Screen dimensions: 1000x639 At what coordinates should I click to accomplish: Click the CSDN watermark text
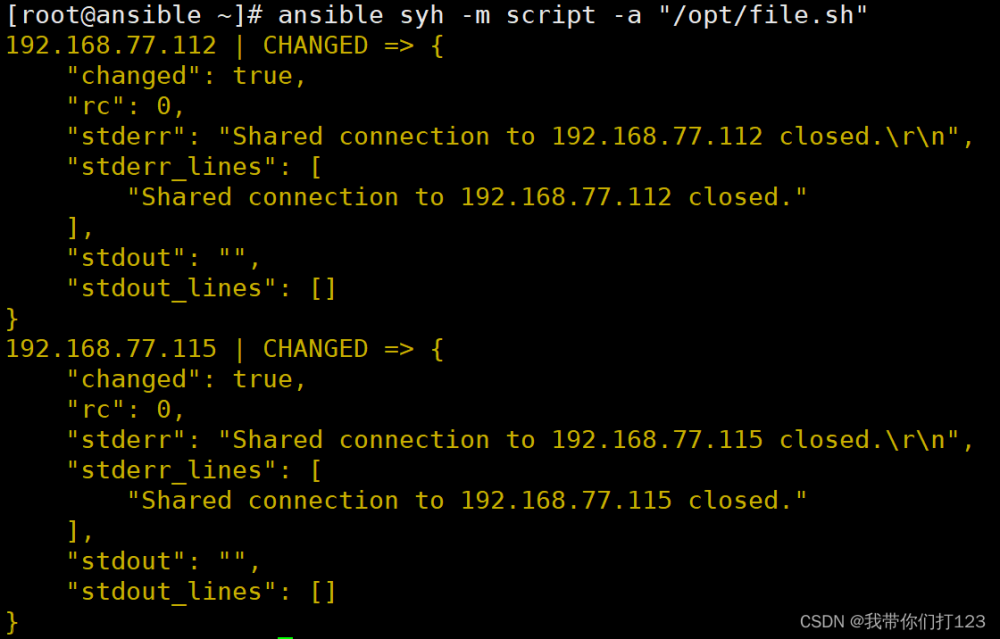[892, 621]
